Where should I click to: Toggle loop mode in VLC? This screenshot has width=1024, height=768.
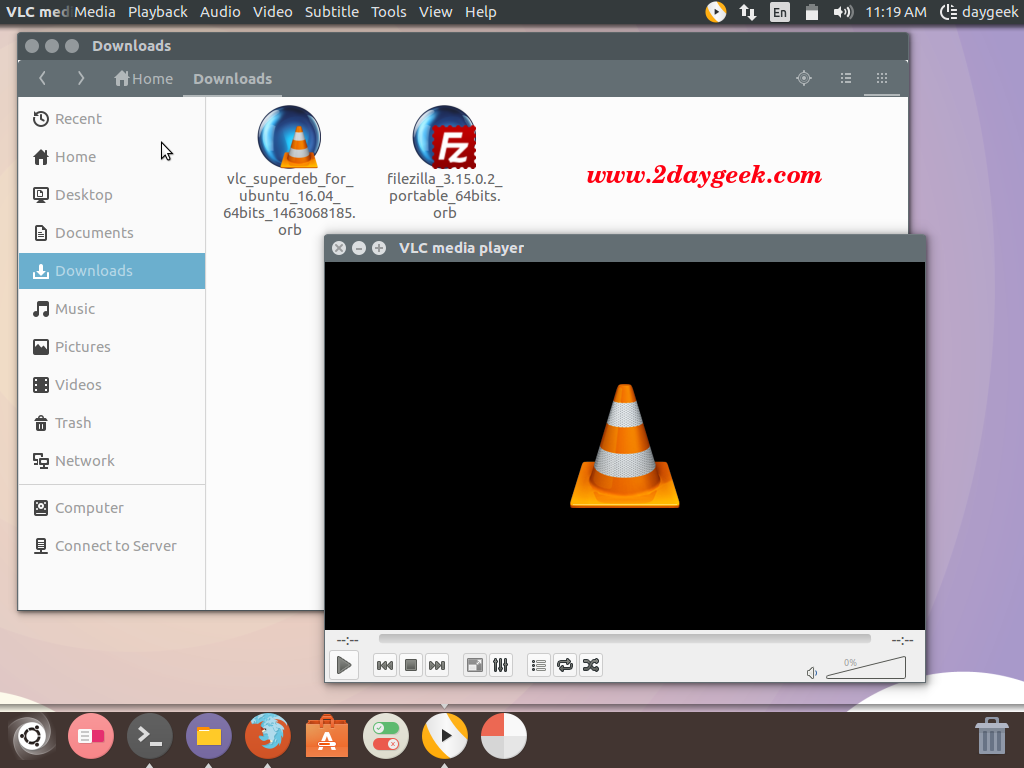pos(565,665)
